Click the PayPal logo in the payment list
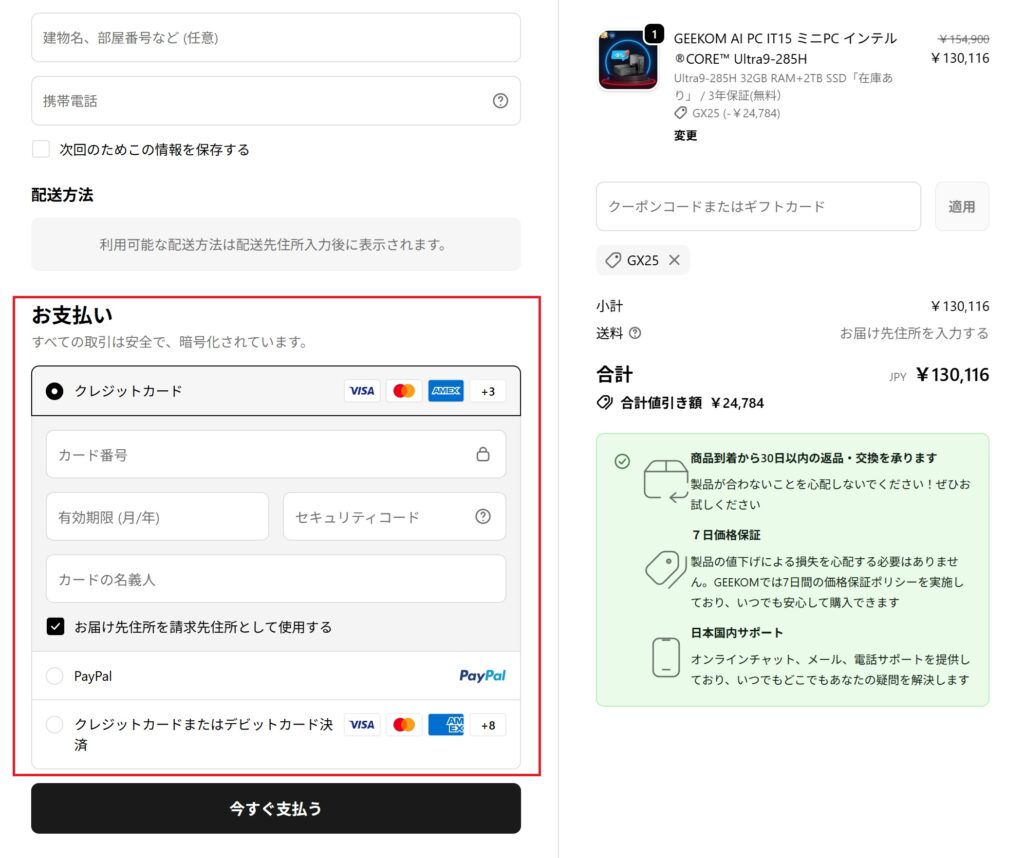The width and height of the screenshot is (1024, 858). point(482,676)
